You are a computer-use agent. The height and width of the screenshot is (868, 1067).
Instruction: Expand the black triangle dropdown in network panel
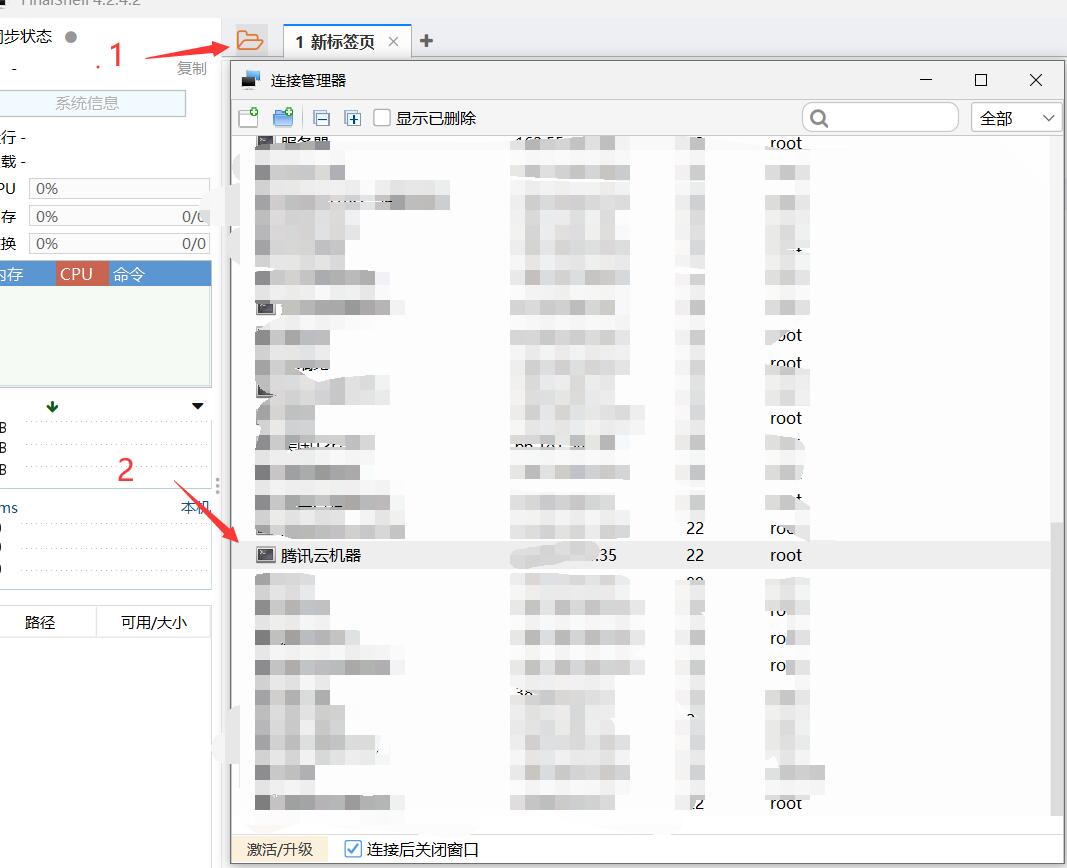[197, 406]
